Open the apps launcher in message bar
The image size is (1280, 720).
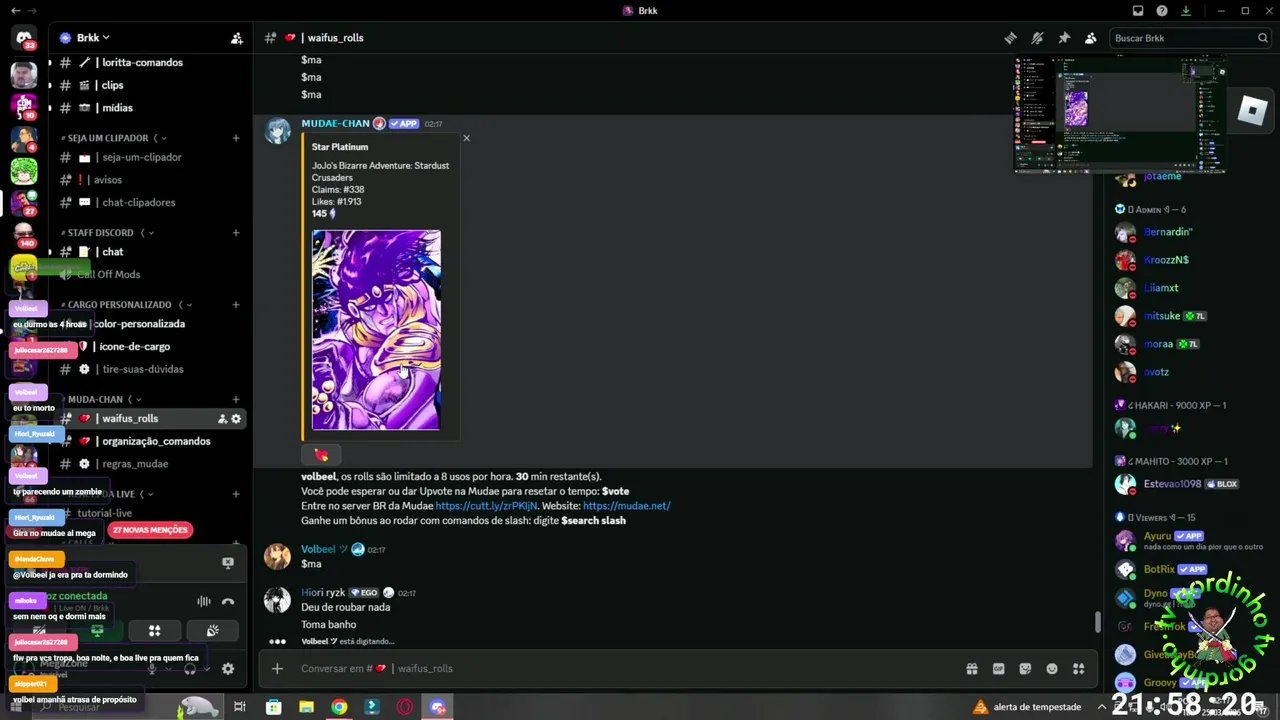point(1078,669)
